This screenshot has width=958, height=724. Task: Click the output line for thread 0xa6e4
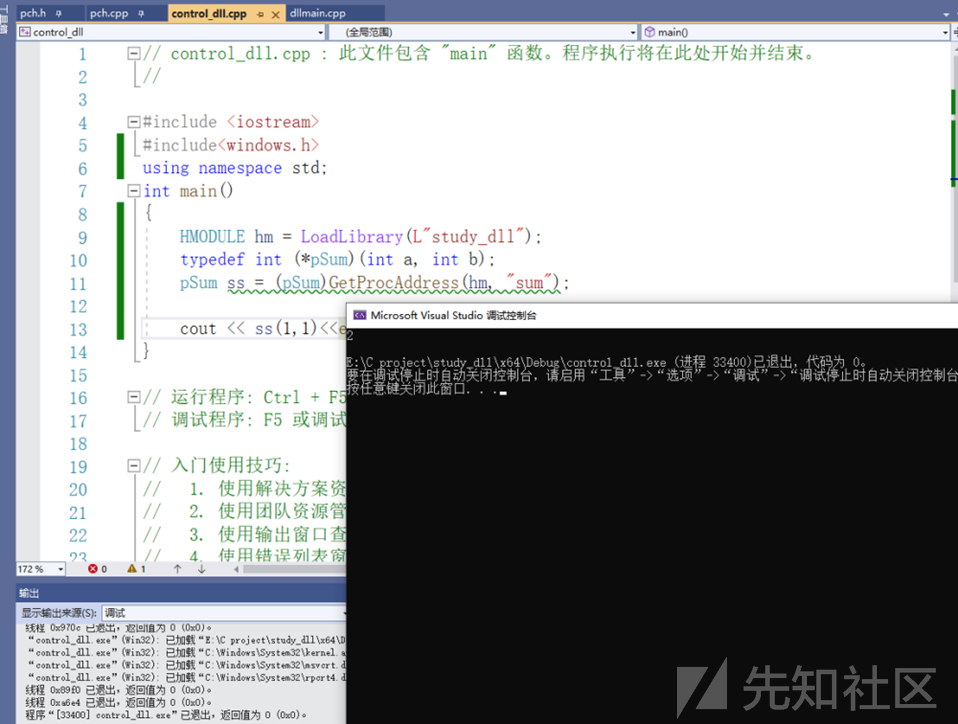119,703
